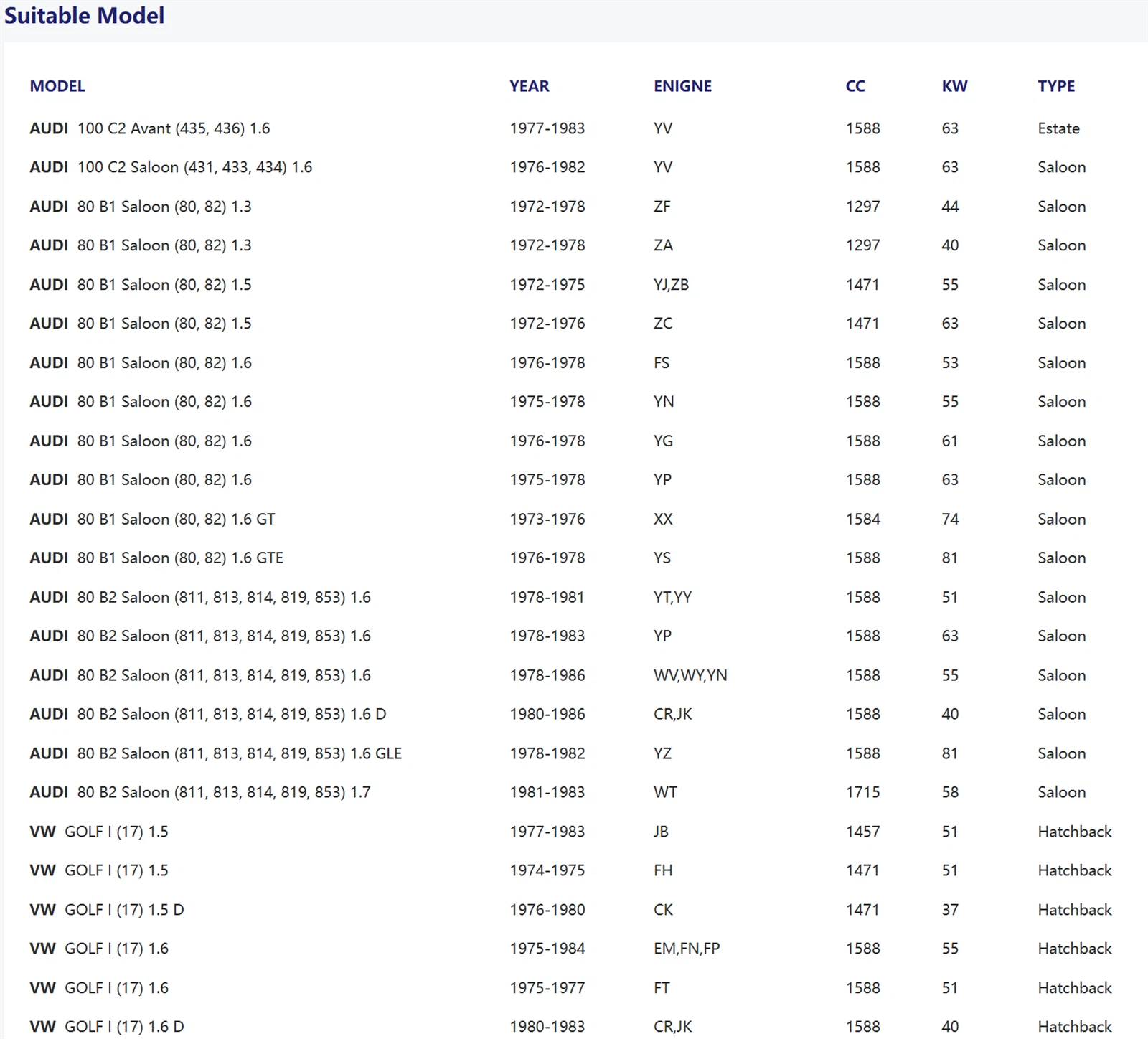1148x1039 pixels.
Task: Click the Suitable Model heading
Action: click(x=84, y=15)
